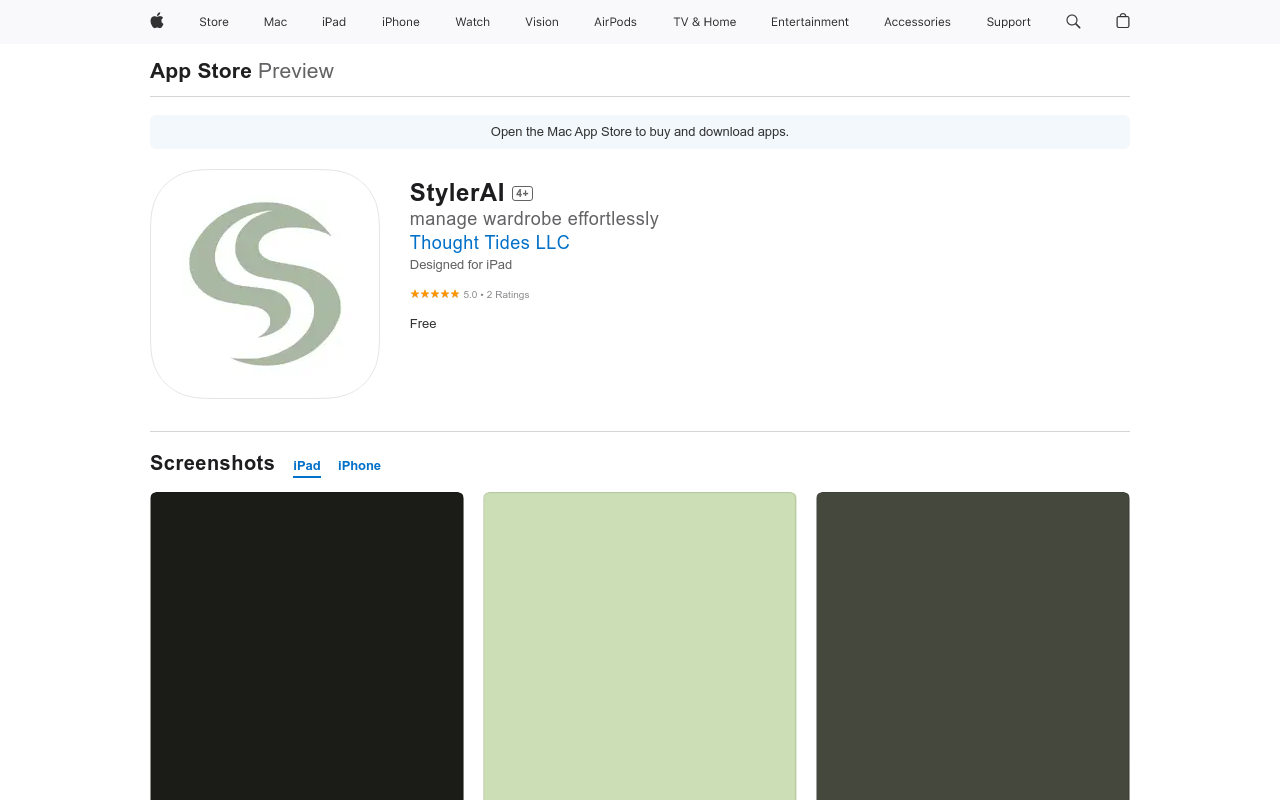Click the 4+ age rating badge
Viewport: 1280px width, 800px height.
point(522,193)
